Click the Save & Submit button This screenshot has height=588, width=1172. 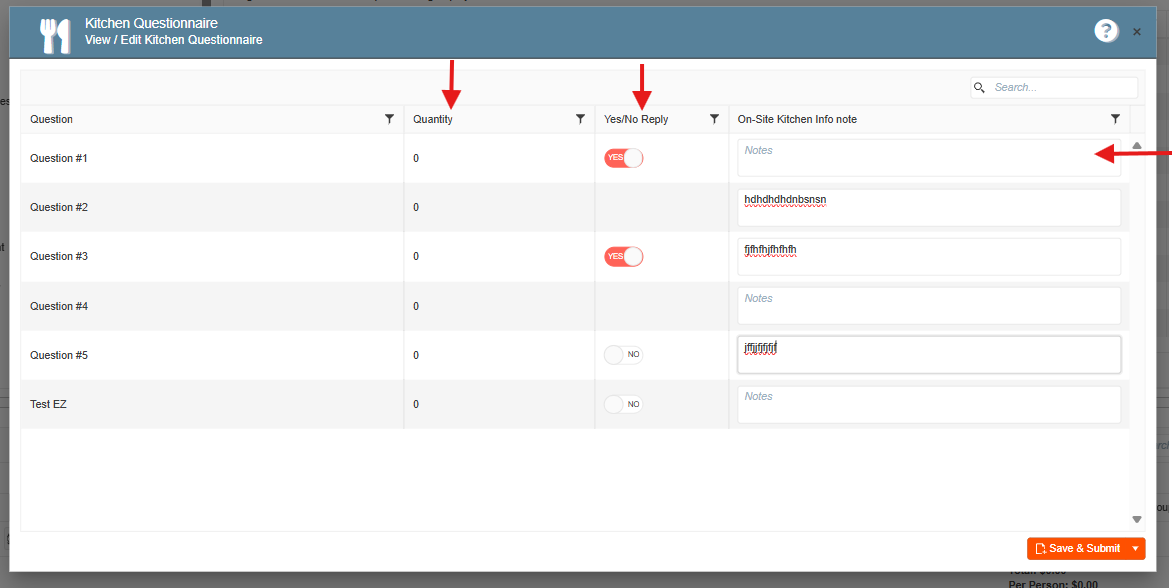[x=1076, y=548]
